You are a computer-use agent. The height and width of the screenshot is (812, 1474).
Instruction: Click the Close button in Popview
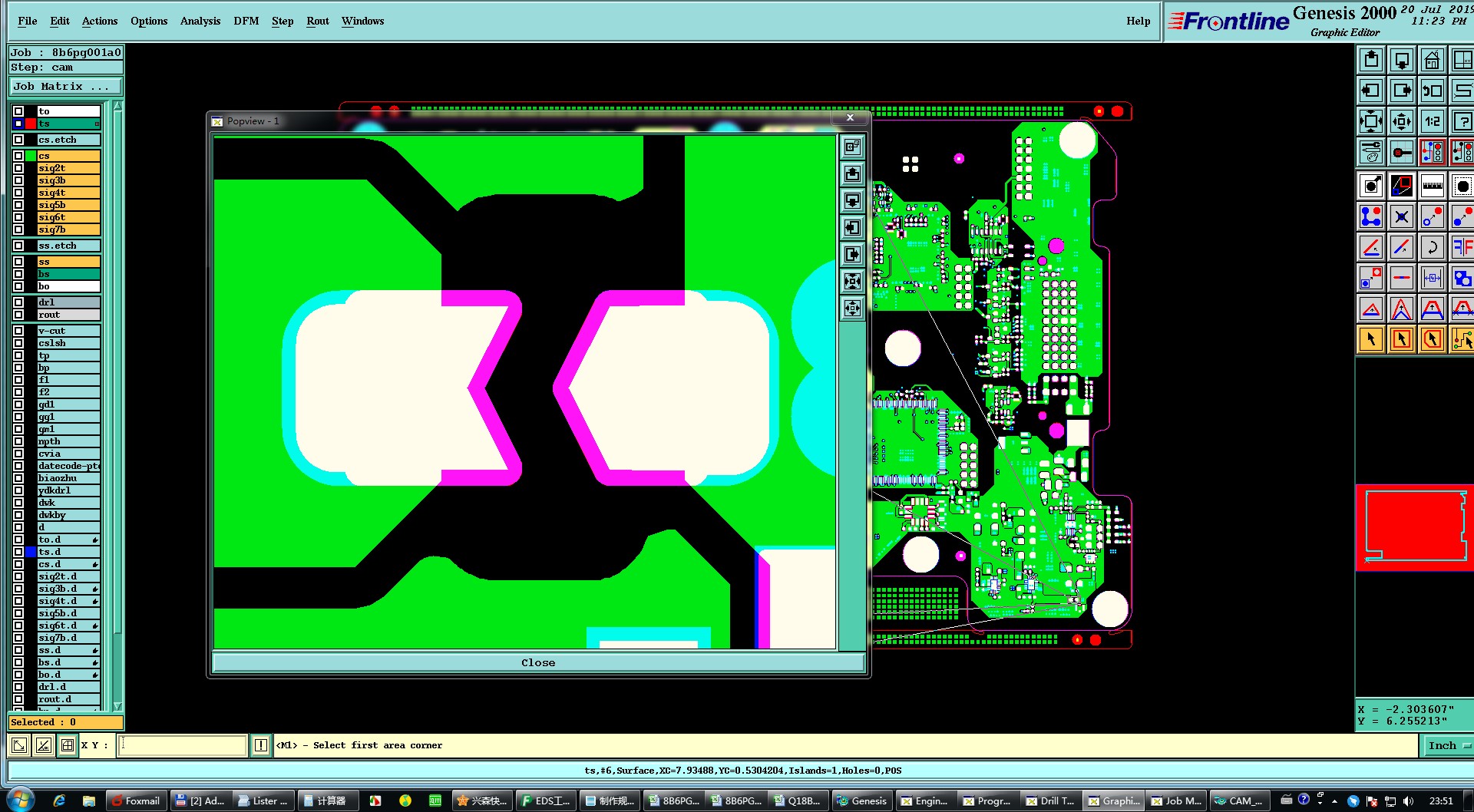tap(538, 662)
